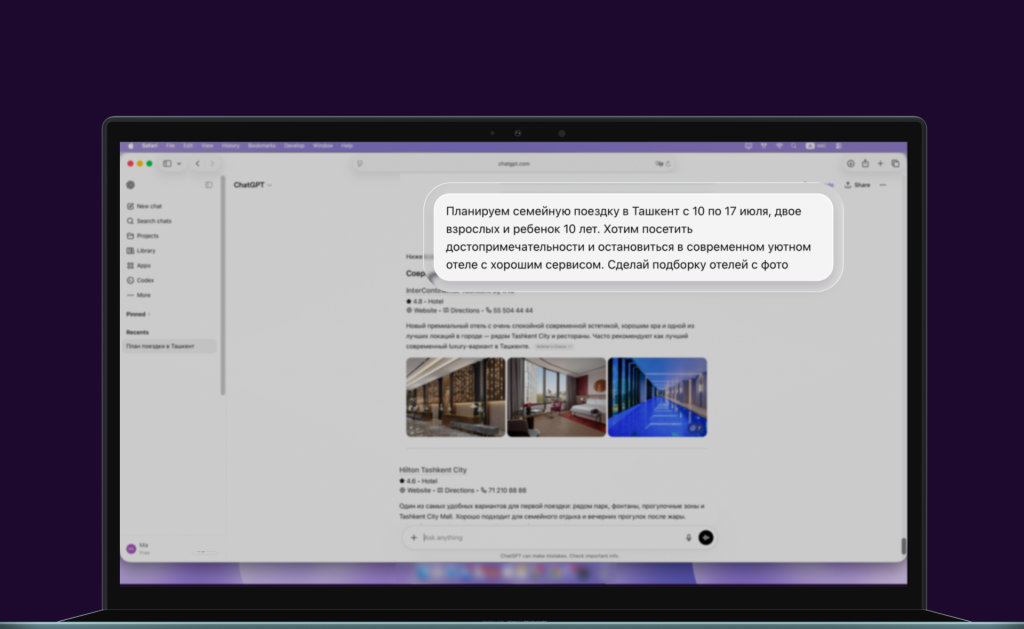Click the Share conversation button
The width and height of the screenshot is (1024, 629).
pos(857,185)
